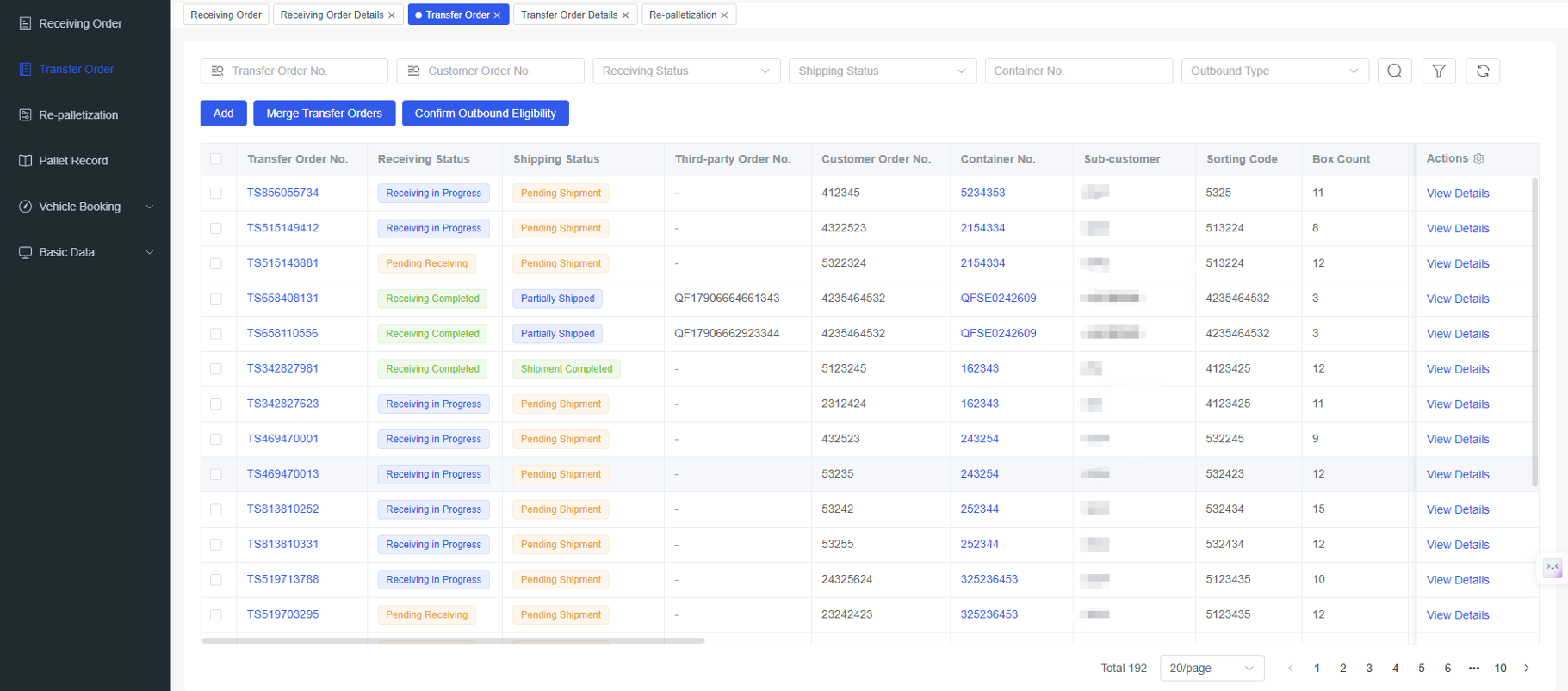Viewport: 1568px width, 691px height.
Task: Click the Re-palletization sidebar icon
Action: click(25, 114)
